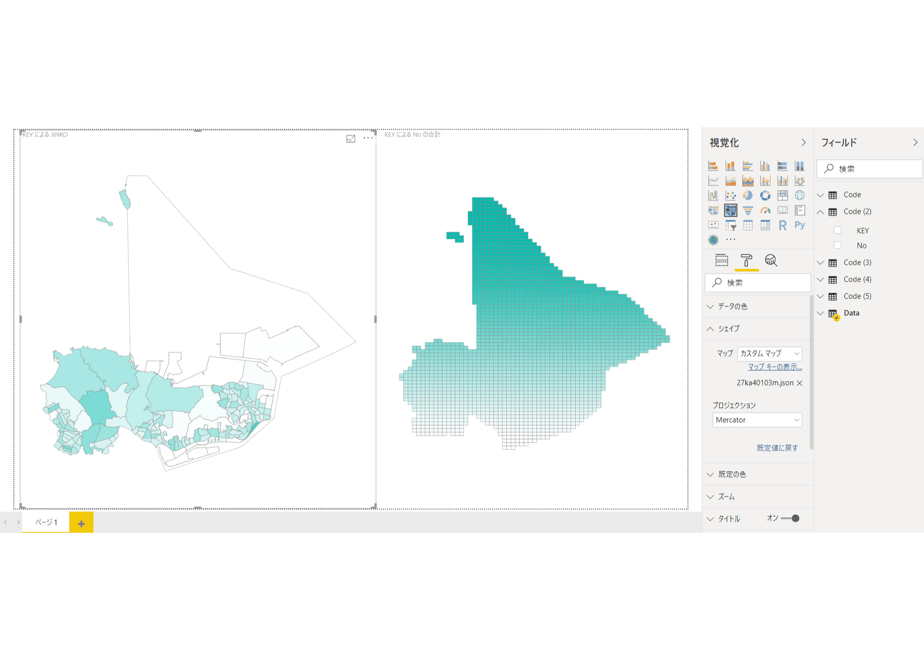Click the フィールド search box

(870, 169)
